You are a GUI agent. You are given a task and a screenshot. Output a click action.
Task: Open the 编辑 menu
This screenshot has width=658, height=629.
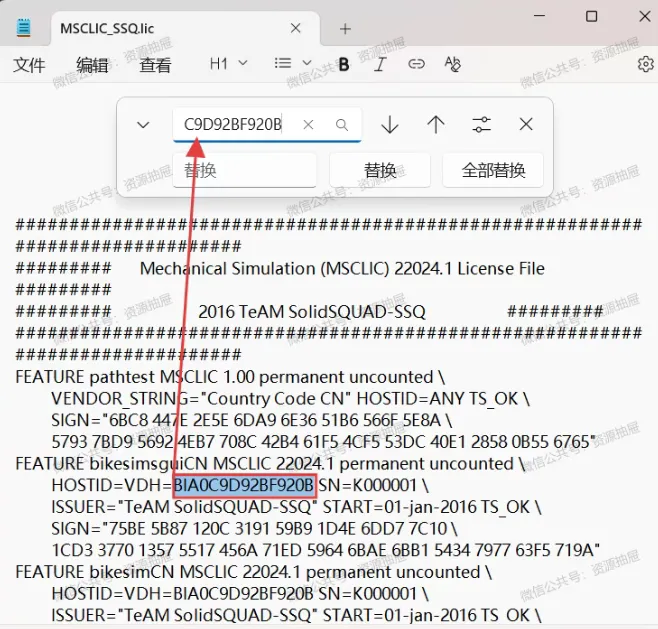pos(92,65)
